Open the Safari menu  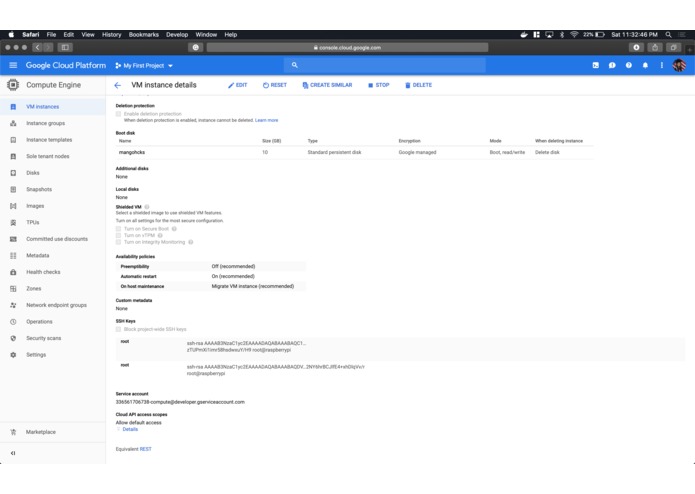click(31, 35)
